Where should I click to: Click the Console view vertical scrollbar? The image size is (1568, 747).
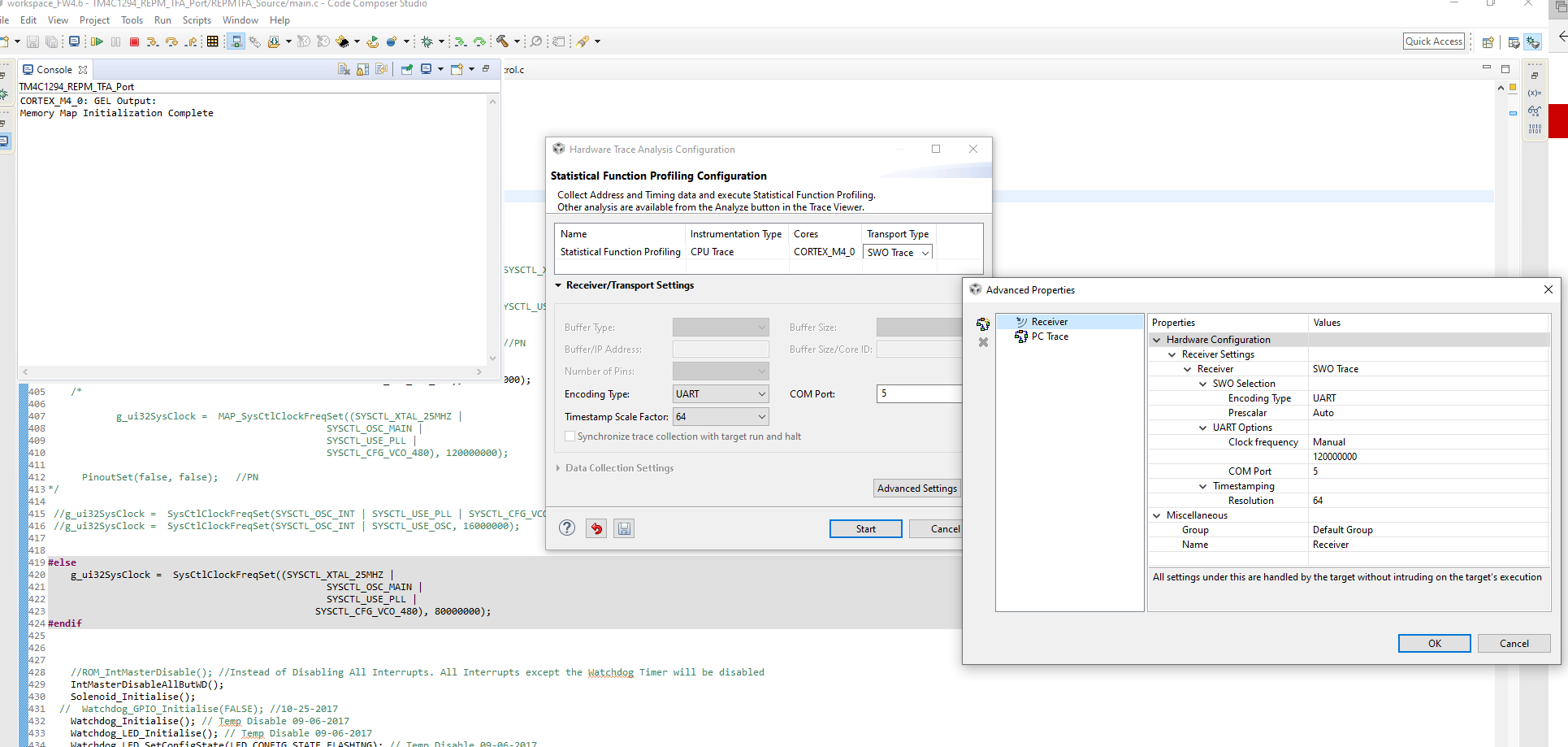[x=492, y=230]
